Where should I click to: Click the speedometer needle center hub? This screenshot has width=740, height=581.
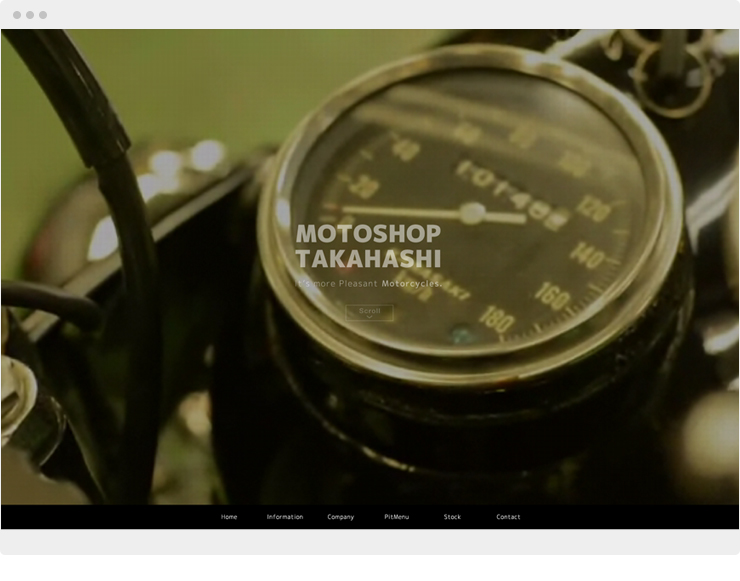tap(472, 213)
